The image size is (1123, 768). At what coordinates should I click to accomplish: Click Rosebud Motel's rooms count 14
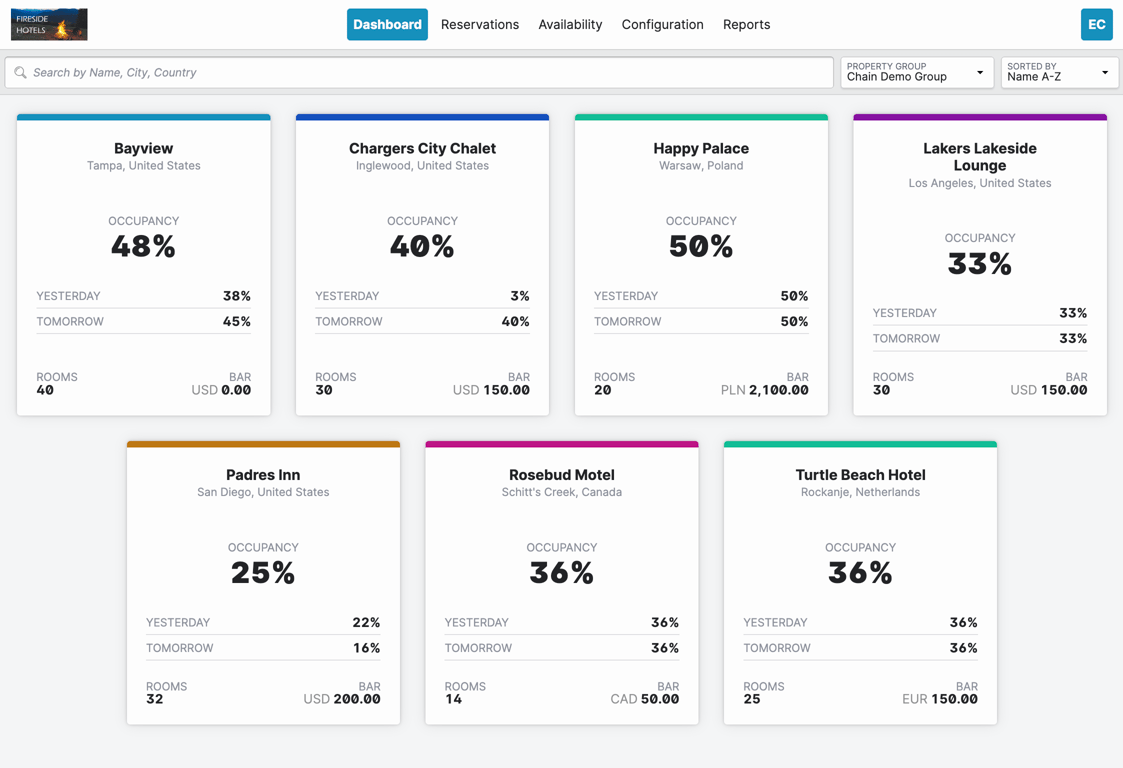click(453, 699)
